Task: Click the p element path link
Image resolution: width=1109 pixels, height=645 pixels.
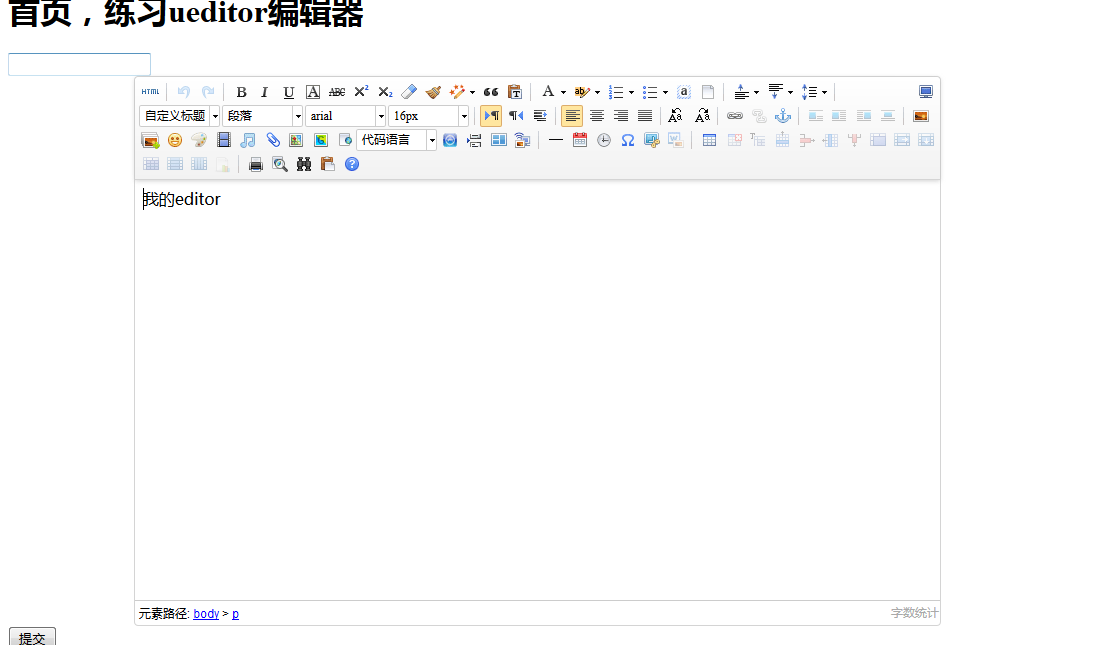Action: 236,614
